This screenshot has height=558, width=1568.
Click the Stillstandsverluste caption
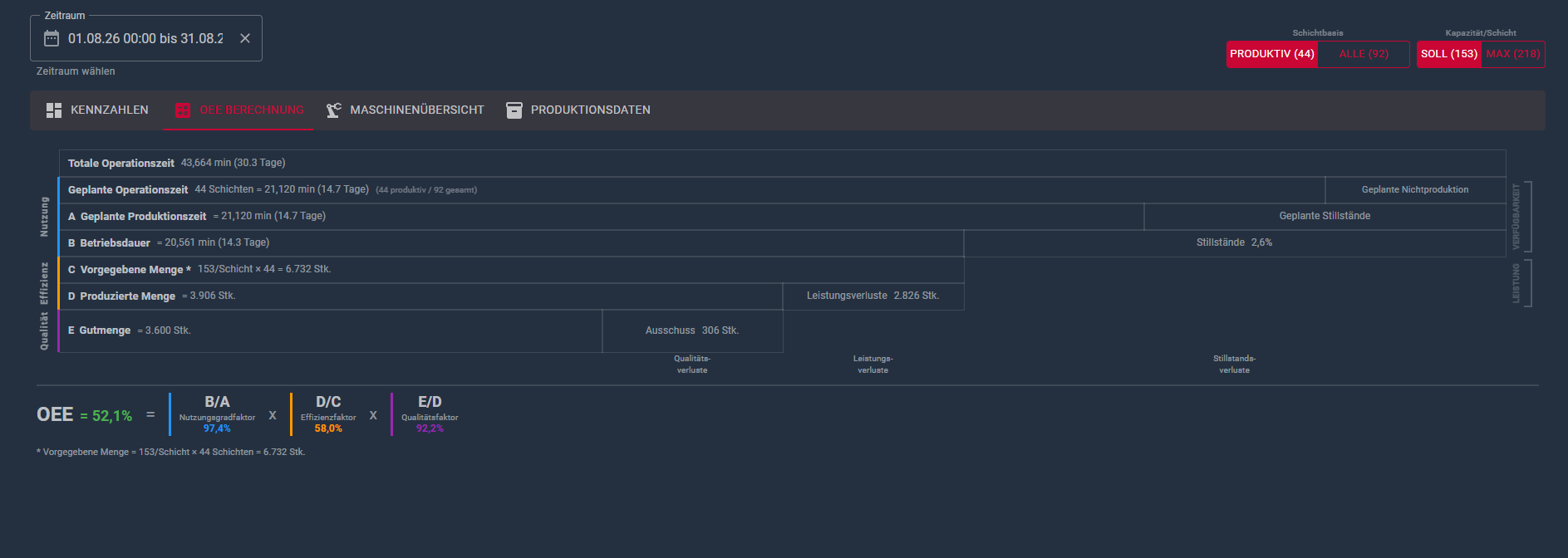[1234, 365]
